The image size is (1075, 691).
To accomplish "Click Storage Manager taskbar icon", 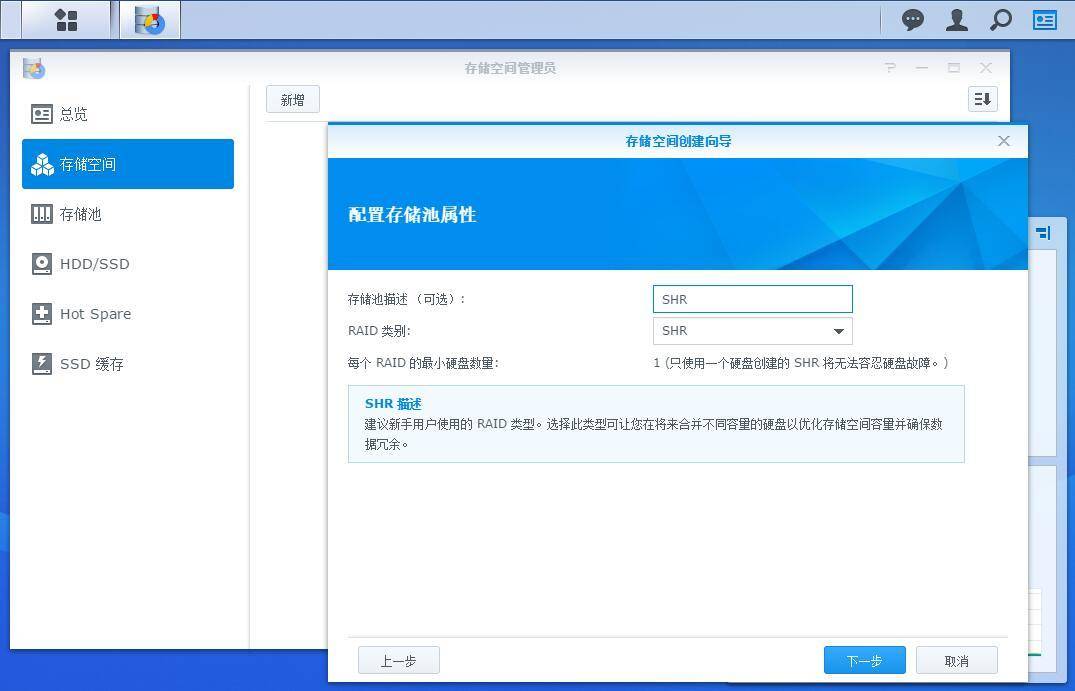I will coord(150,20).
